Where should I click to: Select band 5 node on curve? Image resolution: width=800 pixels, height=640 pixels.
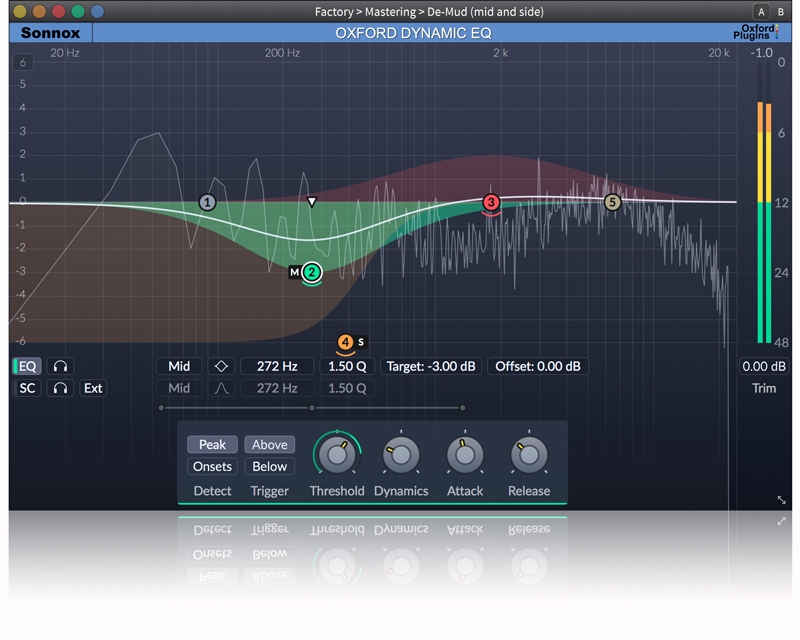tap(613, 202)
